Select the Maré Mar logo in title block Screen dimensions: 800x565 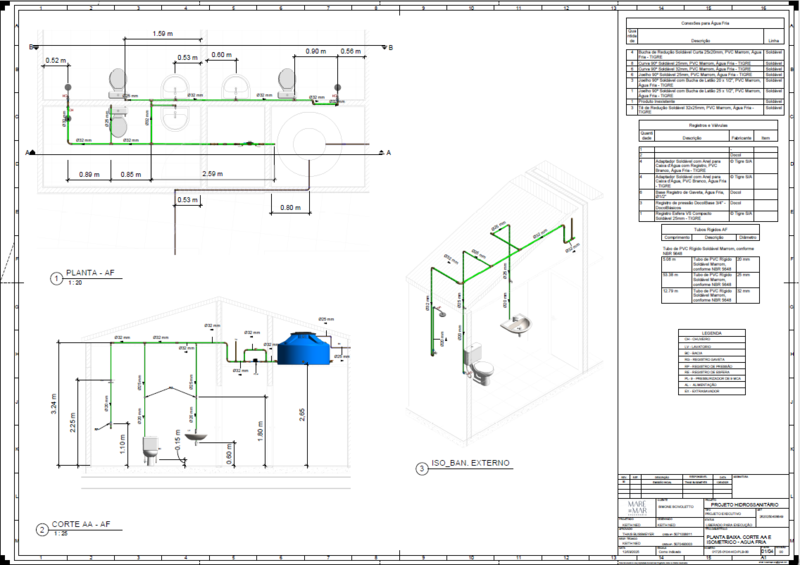click(637, 508)
